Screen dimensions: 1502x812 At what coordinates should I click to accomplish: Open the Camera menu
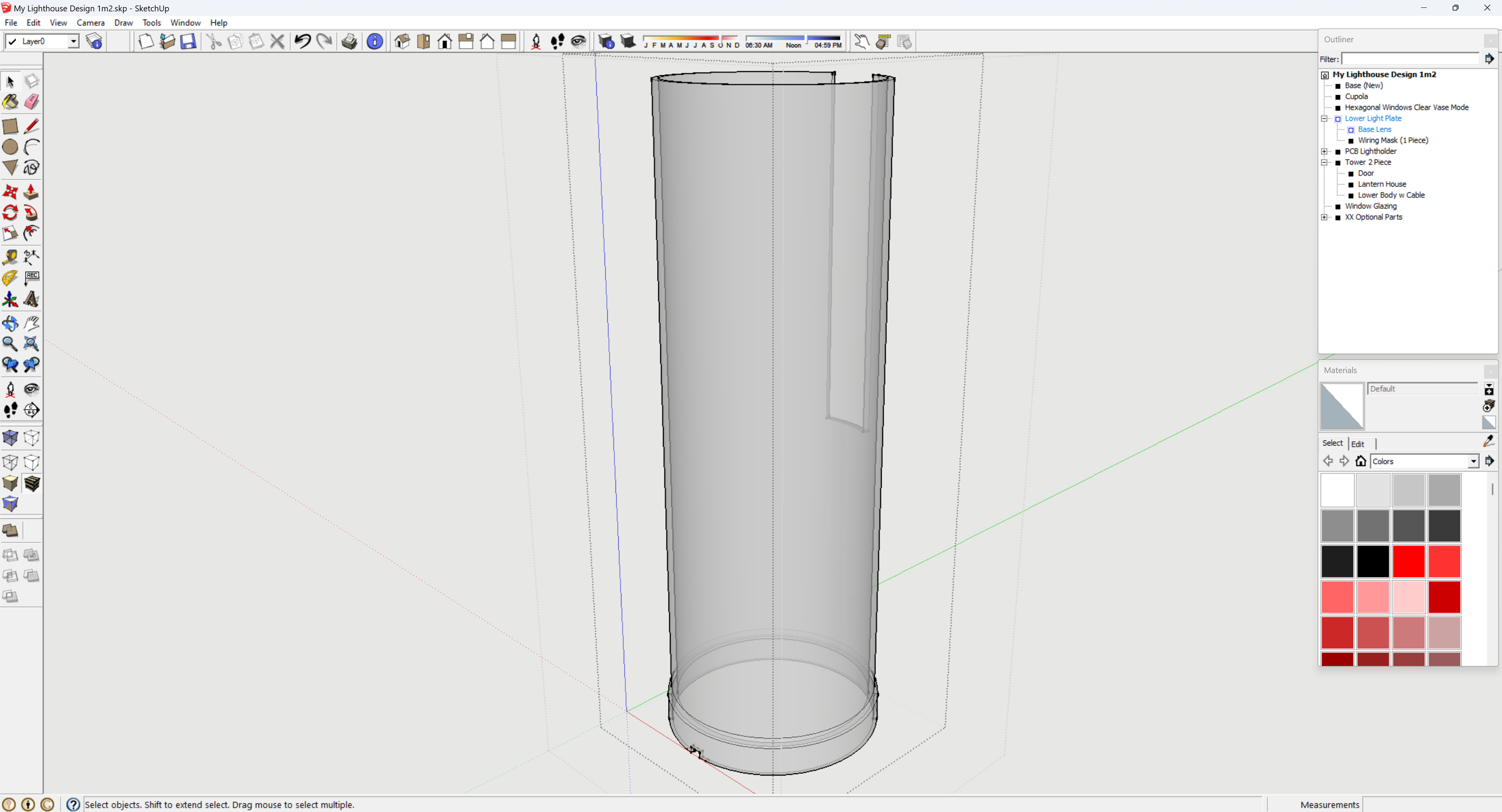click(90, 23)
